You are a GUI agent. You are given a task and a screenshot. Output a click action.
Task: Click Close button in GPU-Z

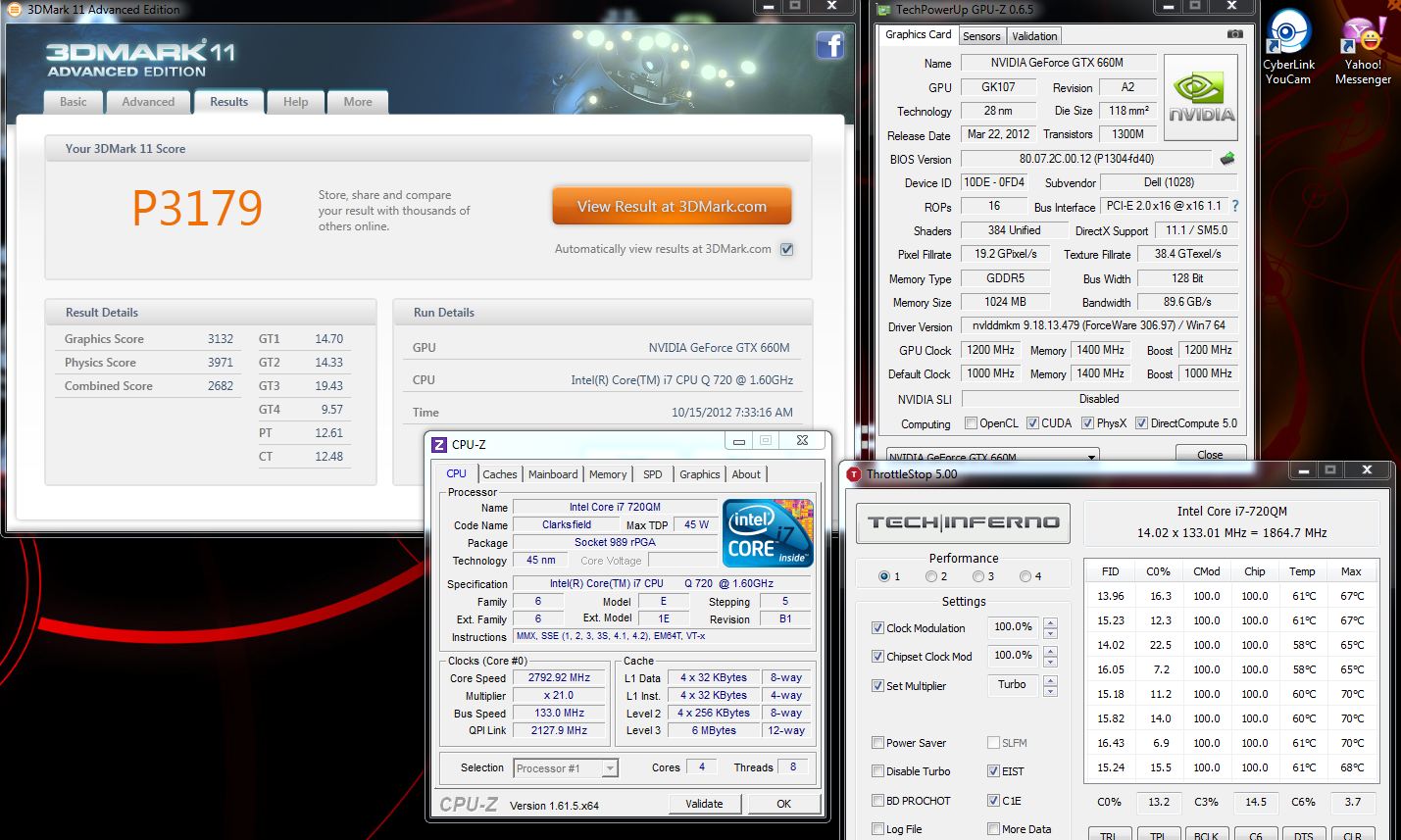click(1210, 454)
